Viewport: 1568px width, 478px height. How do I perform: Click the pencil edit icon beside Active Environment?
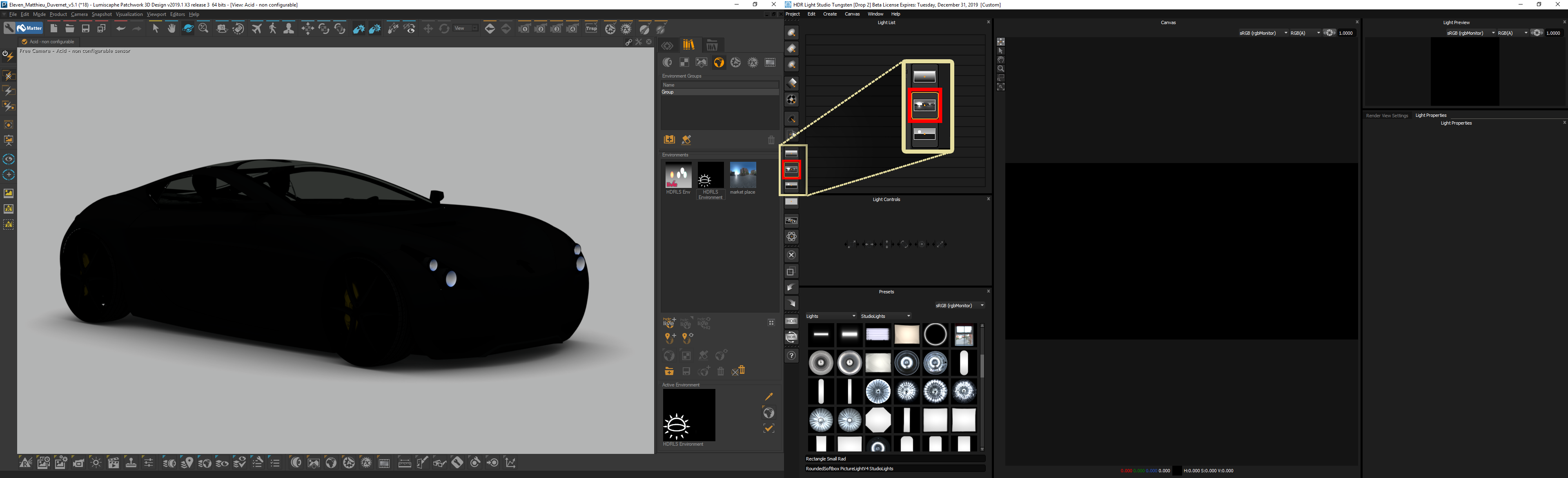coord(769,396)
